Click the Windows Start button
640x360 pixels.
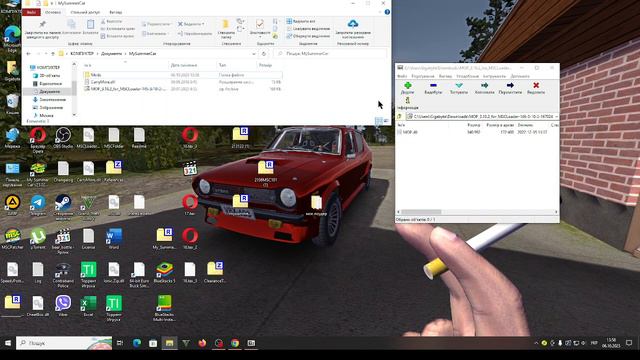pos(7,343)
